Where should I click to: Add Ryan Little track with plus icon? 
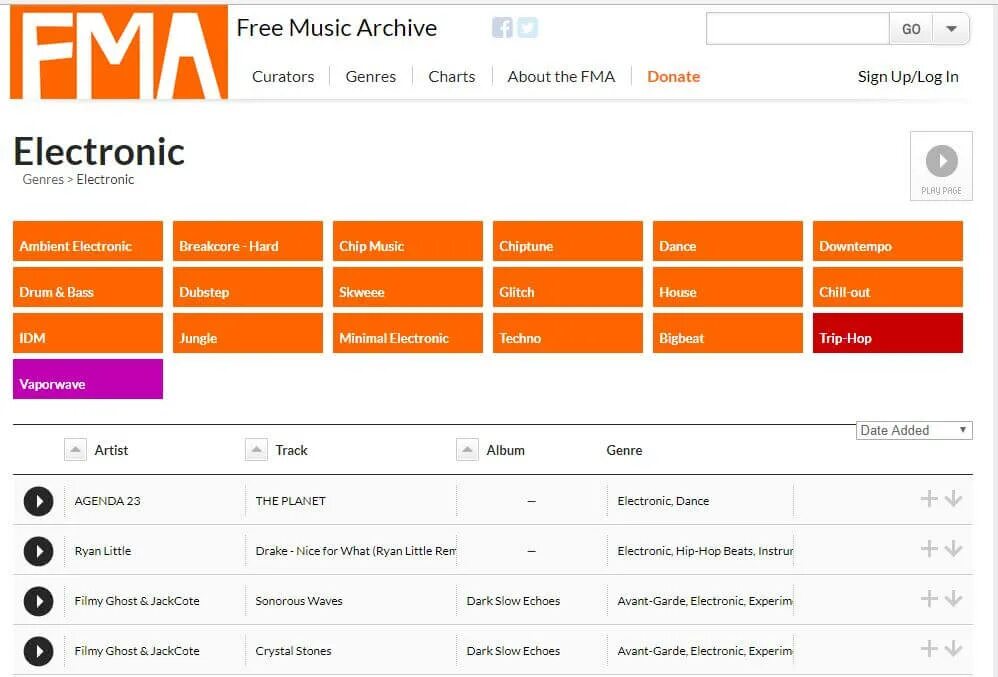pyautogui.click(x=929, y=548)
